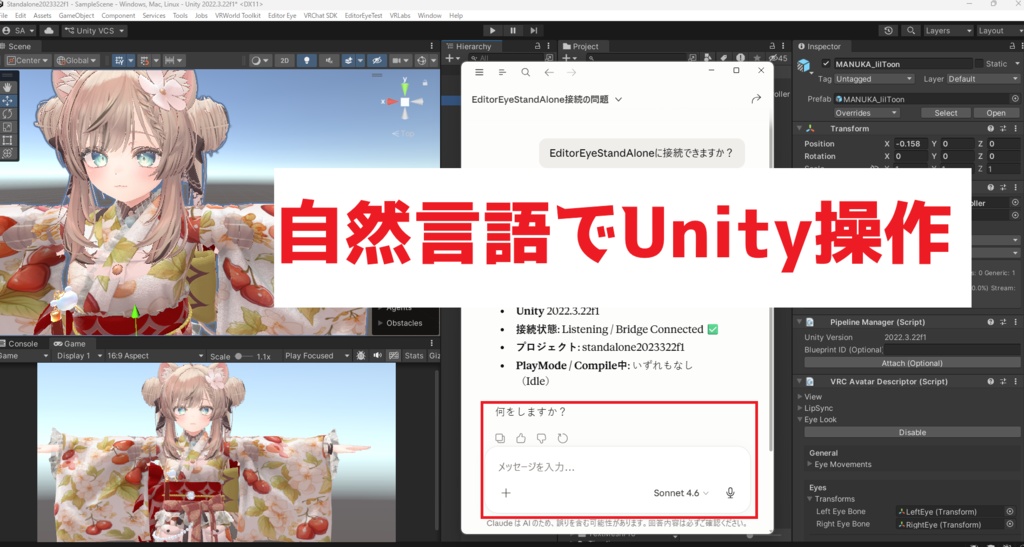Screen dimensions: 1024x547
Task: Click the search icon in Claude window
Action: 525,72
